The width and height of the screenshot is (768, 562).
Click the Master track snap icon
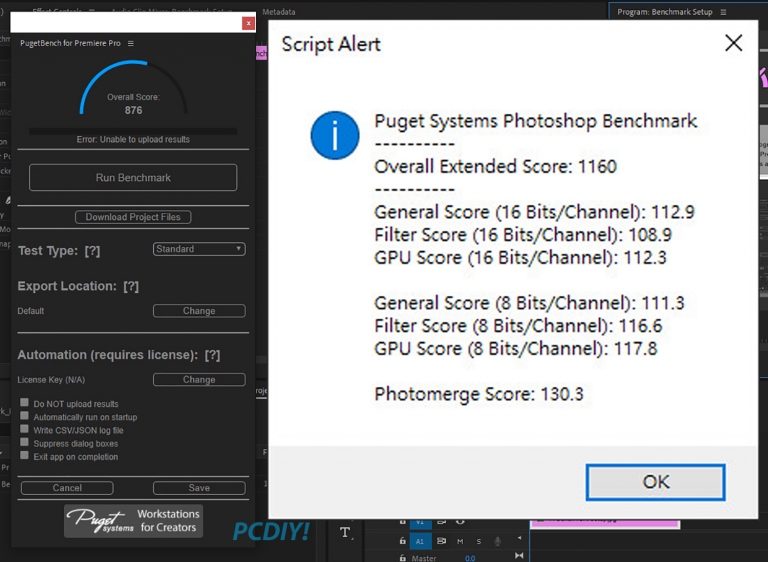point(519,556)
